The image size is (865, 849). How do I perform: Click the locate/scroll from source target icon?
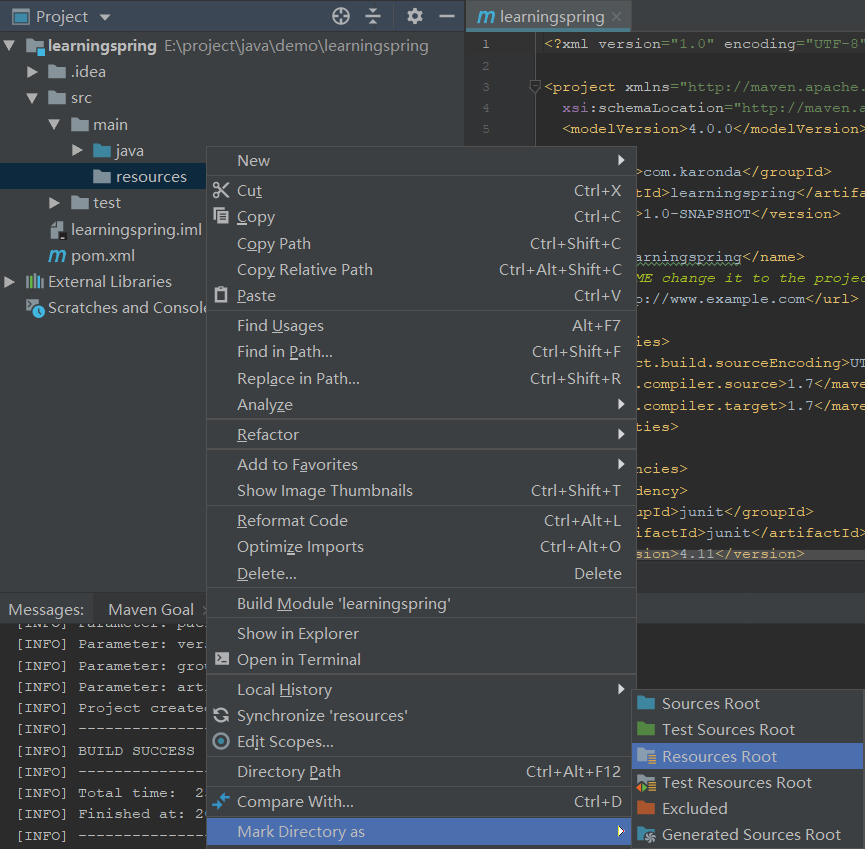[341, 16]
